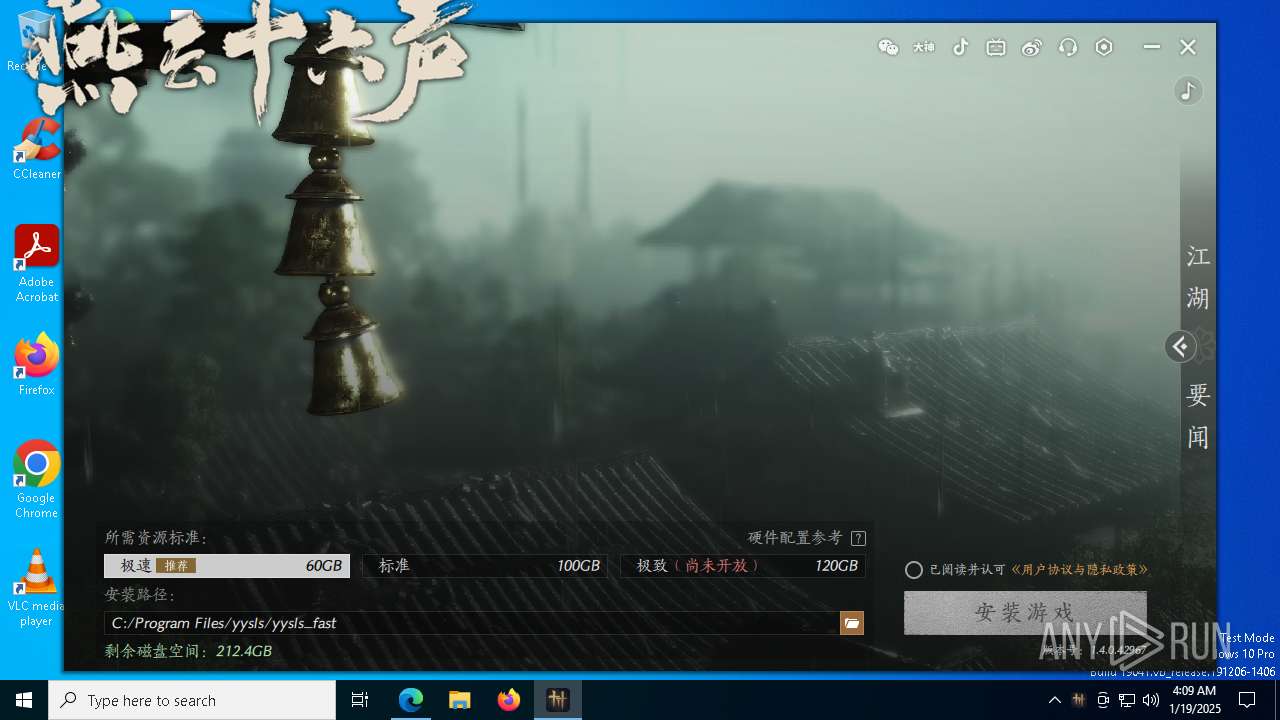Screen dimensions: 1280x720
Task: Open Google Chrome desktop shortcut
Action: click(37, 480)
